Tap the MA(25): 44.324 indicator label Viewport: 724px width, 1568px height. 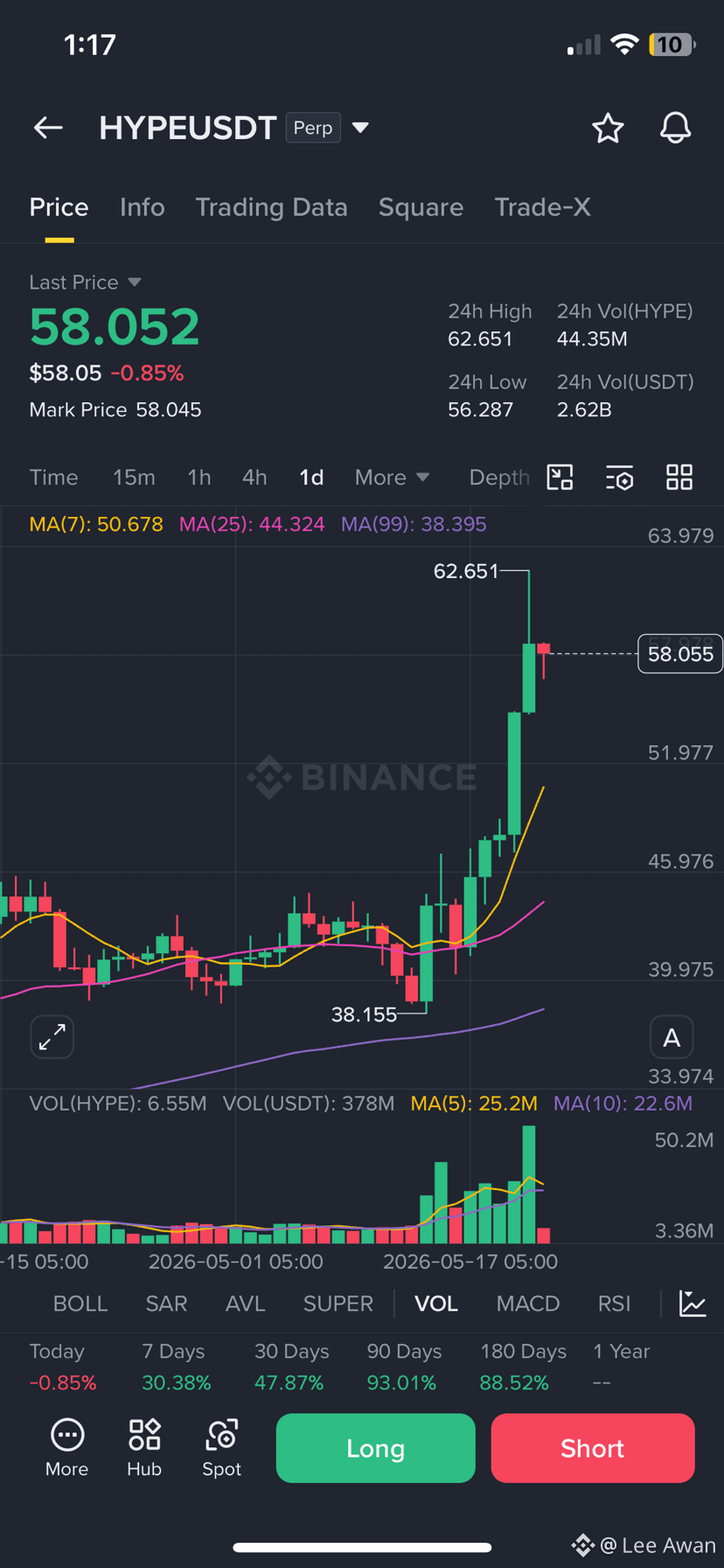252,524
